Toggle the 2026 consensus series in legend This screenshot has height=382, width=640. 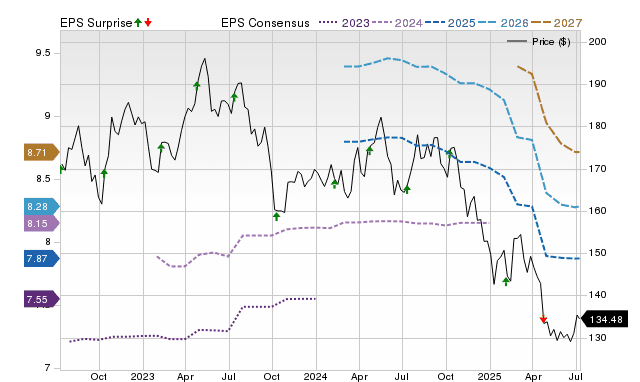(x=503, y=23)
